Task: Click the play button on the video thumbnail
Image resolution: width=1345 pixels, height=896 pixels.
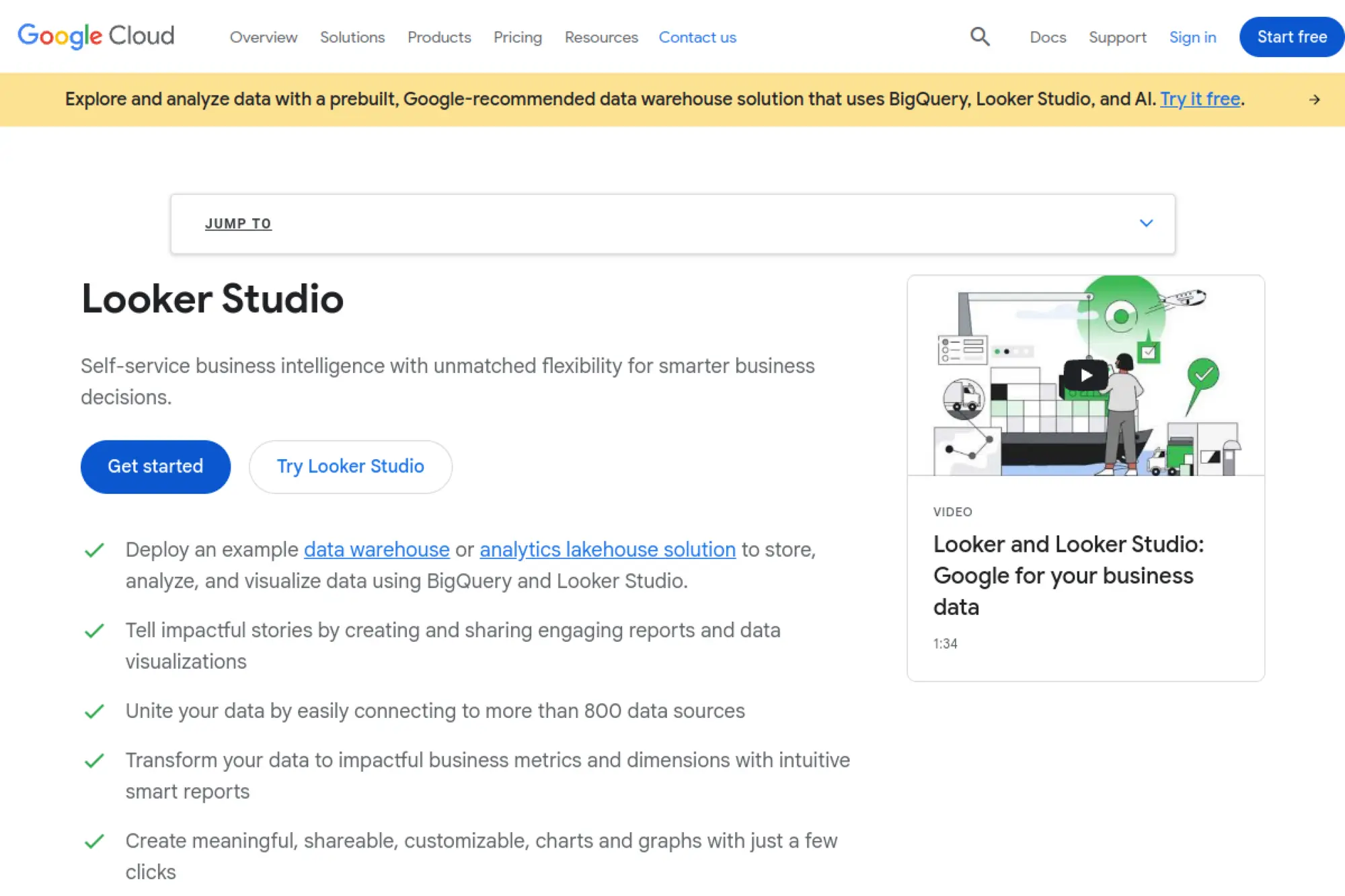Action: [1085, 375]
